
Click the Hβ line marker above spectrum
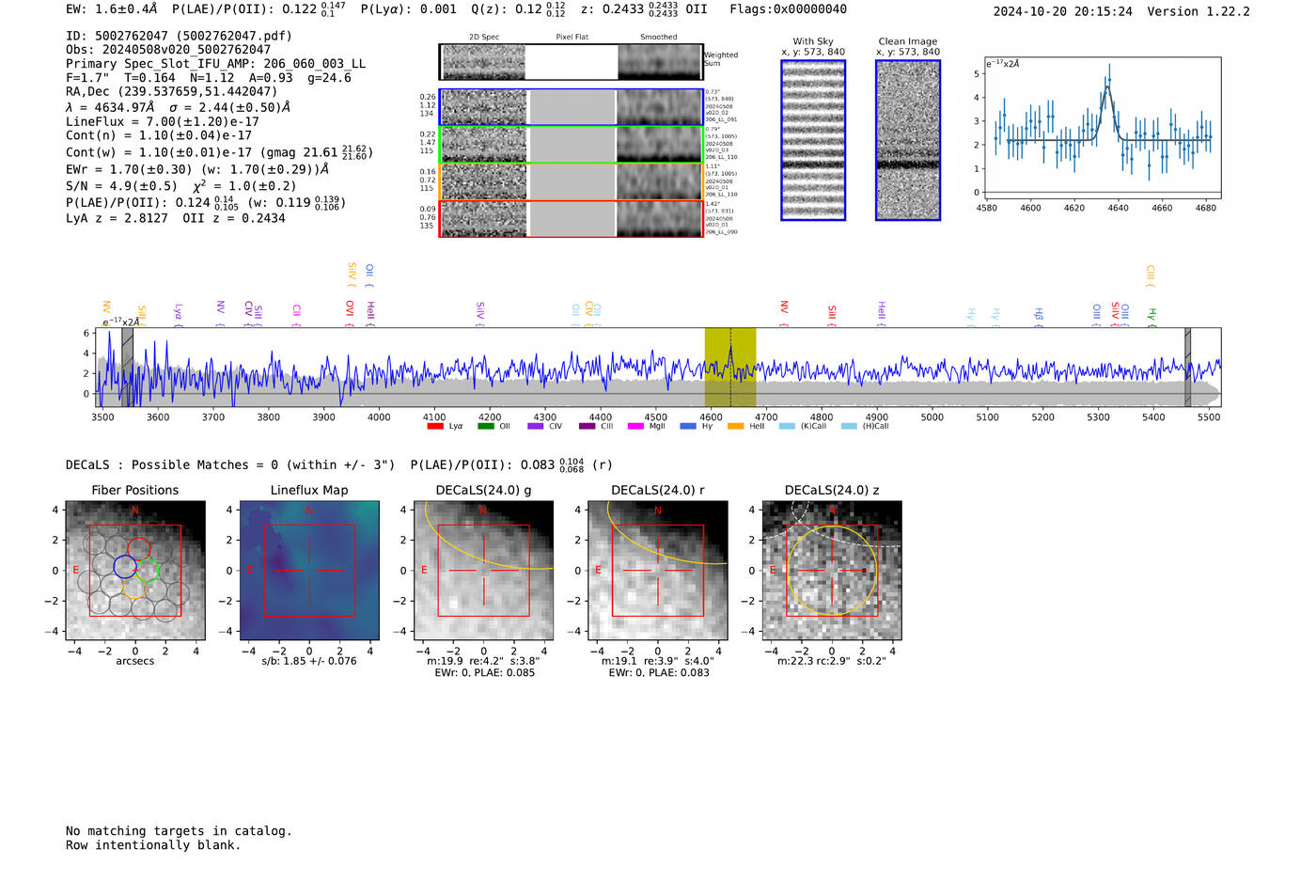1039,316
